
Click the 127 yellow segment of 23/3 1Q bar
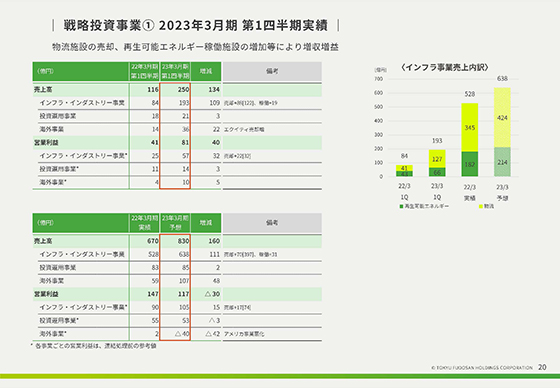tap(437, 159)
